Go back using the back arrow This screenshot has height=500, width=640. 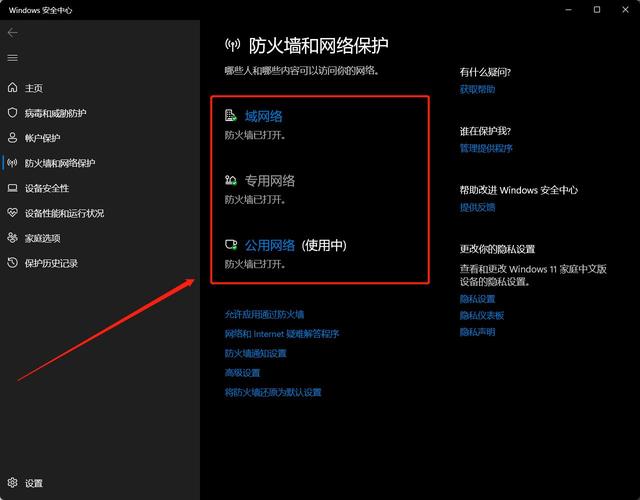point(13,33)
